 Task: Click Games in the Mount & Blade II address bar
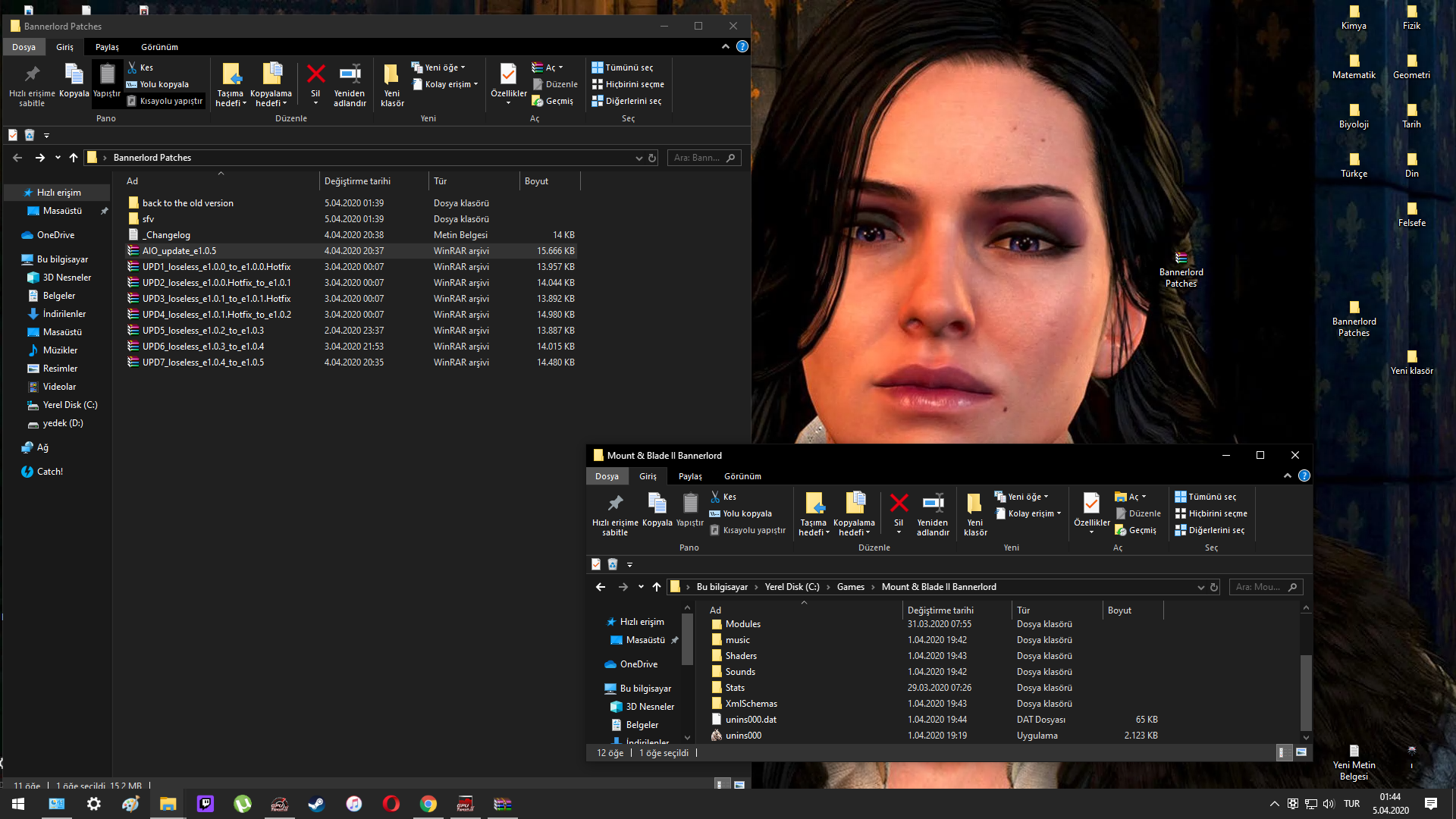[x=850, y=587]
